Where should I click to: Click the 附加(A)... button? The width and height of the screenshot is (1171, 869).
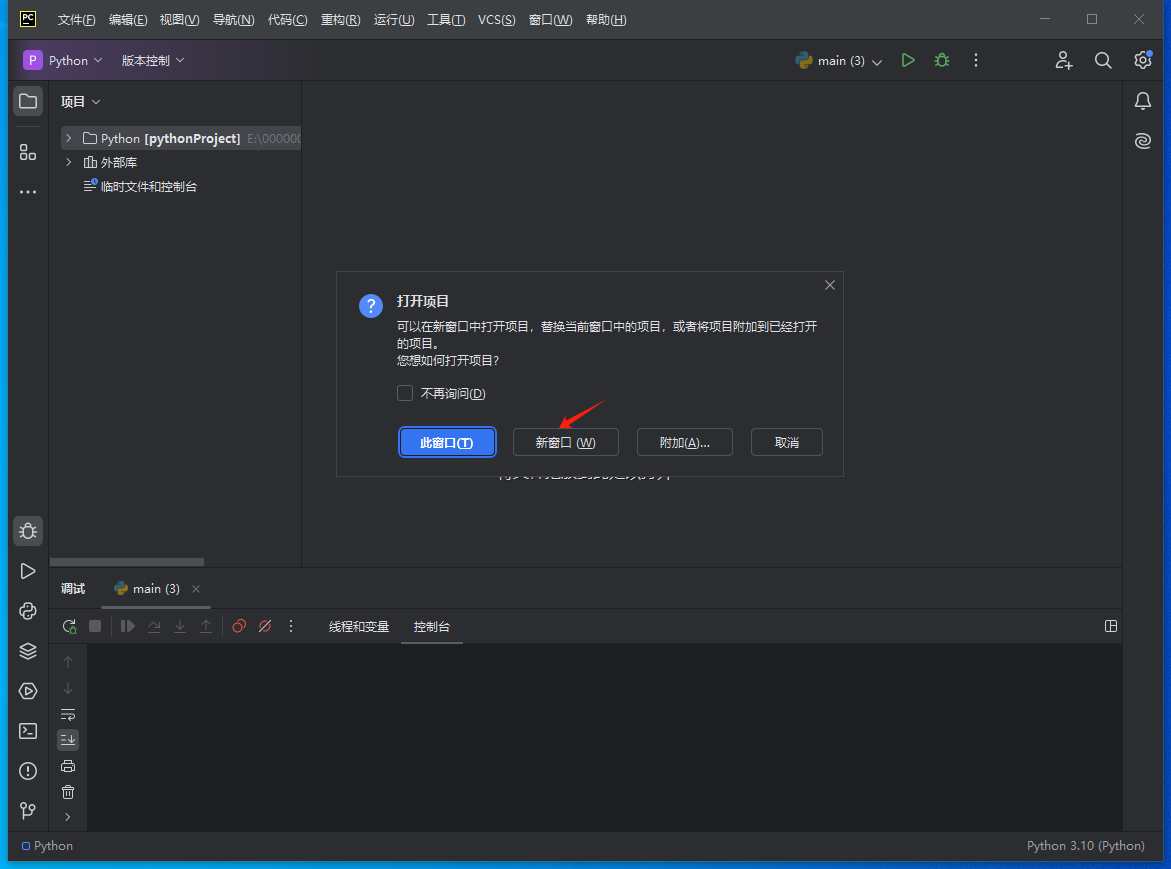point(684,442)
